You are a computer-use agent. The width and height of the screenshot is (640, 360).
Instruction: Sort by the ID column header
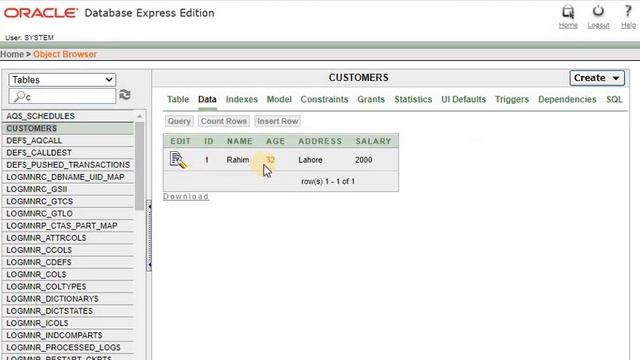209,141
